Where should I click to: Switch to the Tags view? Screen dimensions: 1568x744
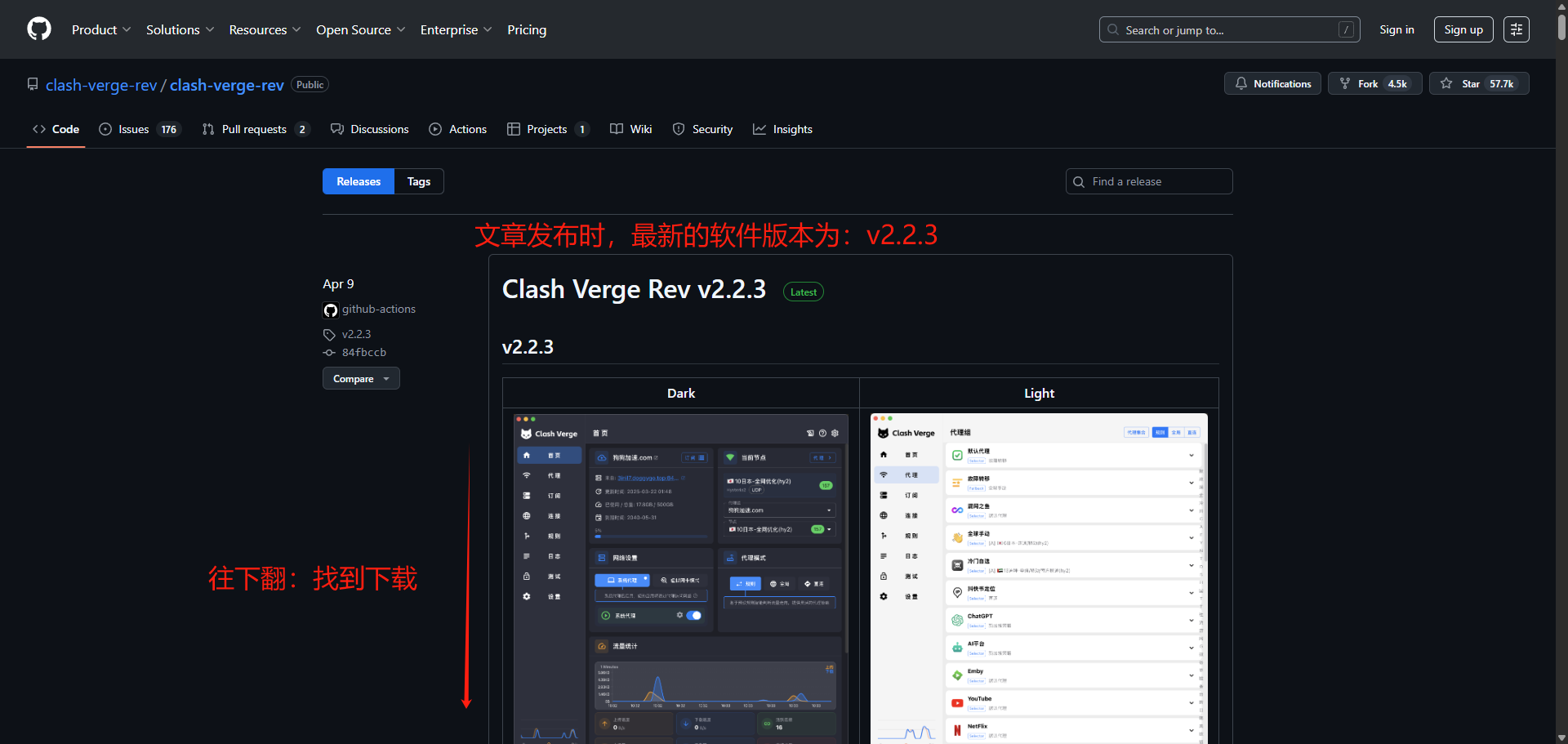[419, 181]
